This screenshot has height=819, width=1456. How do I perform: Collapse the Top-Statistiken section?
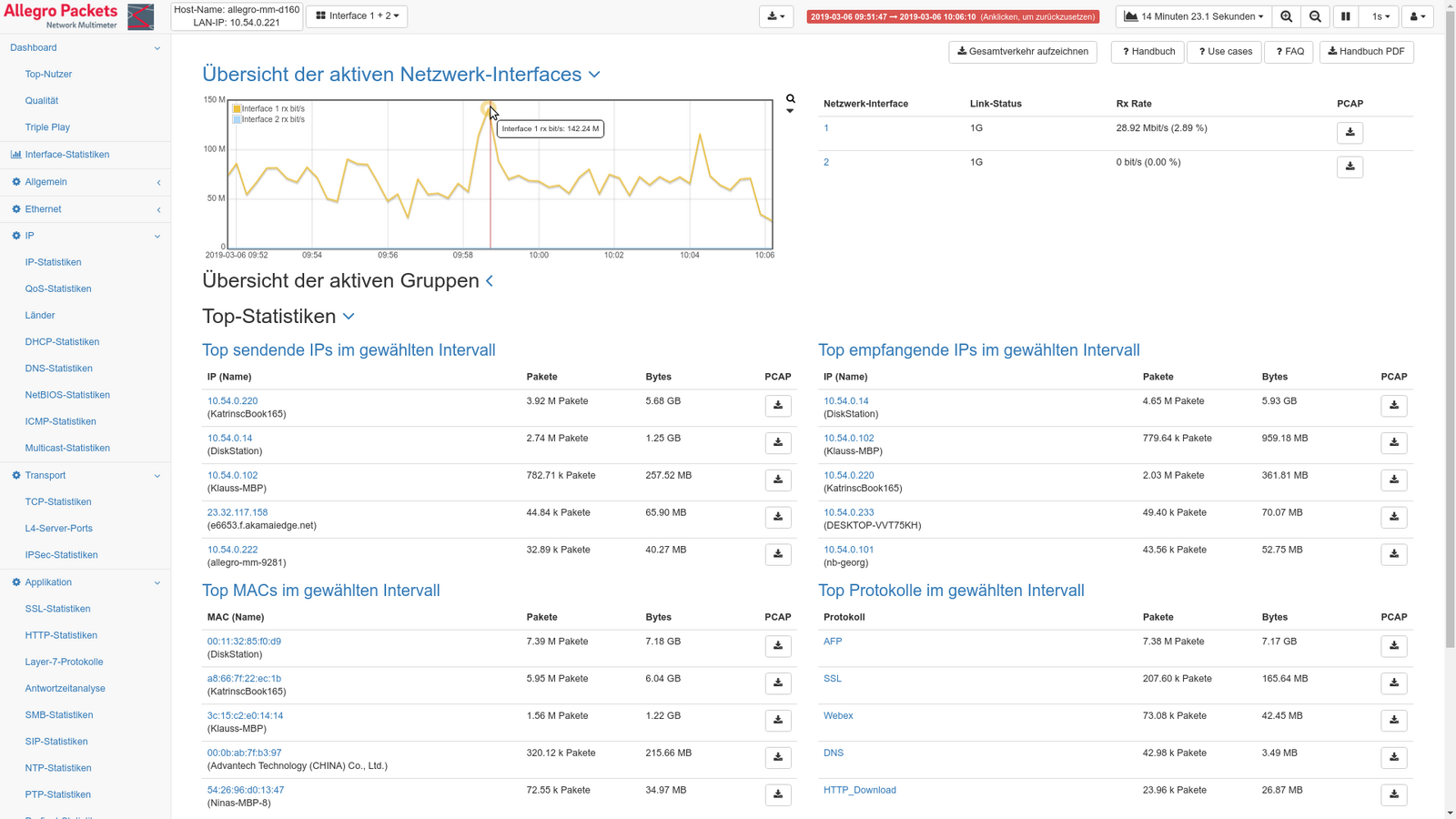point(349,317)
